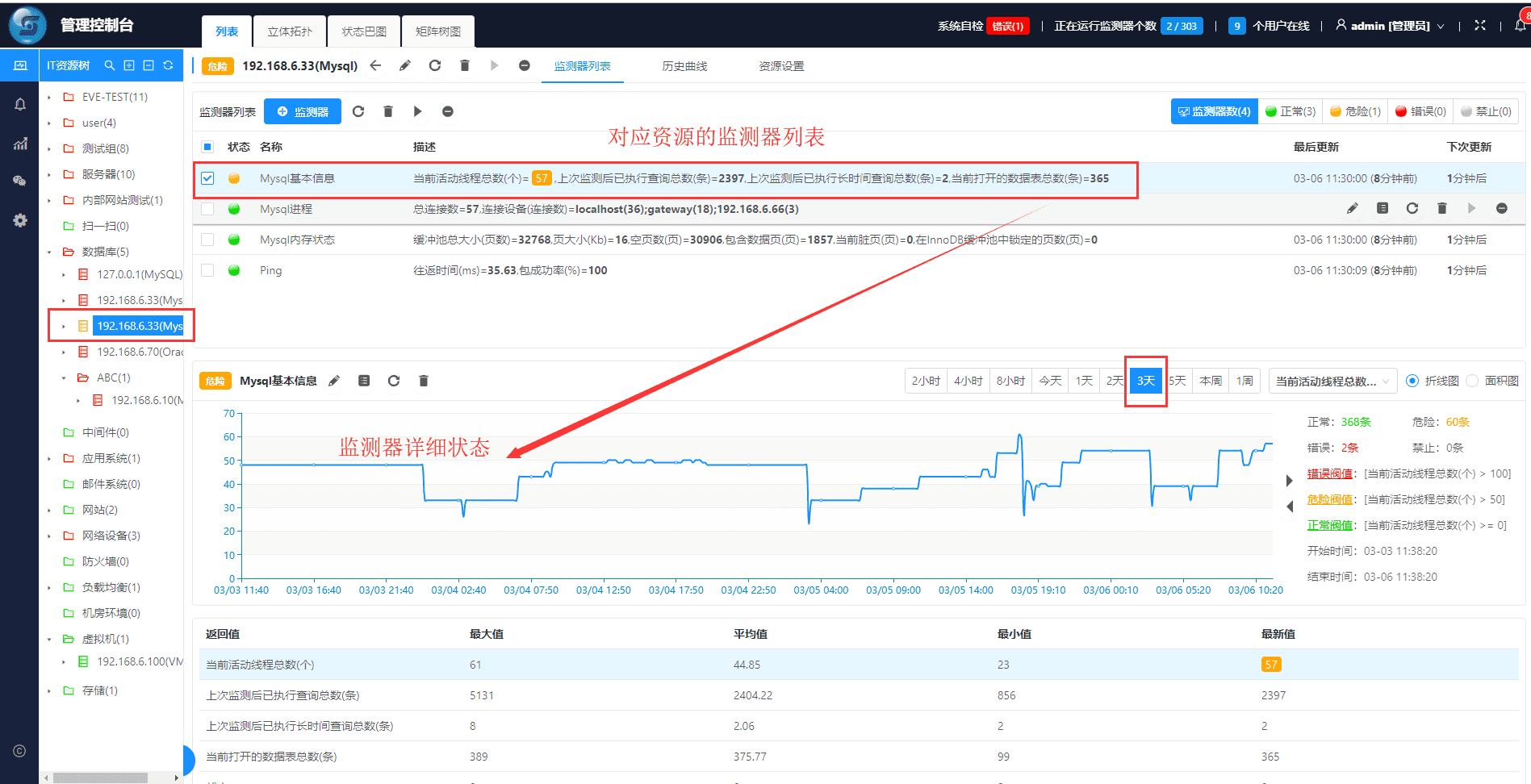This screenshot has width=1531, height=784.
Task: Disable the Mysql进程 monitor row
Action: coord(1502,208)
